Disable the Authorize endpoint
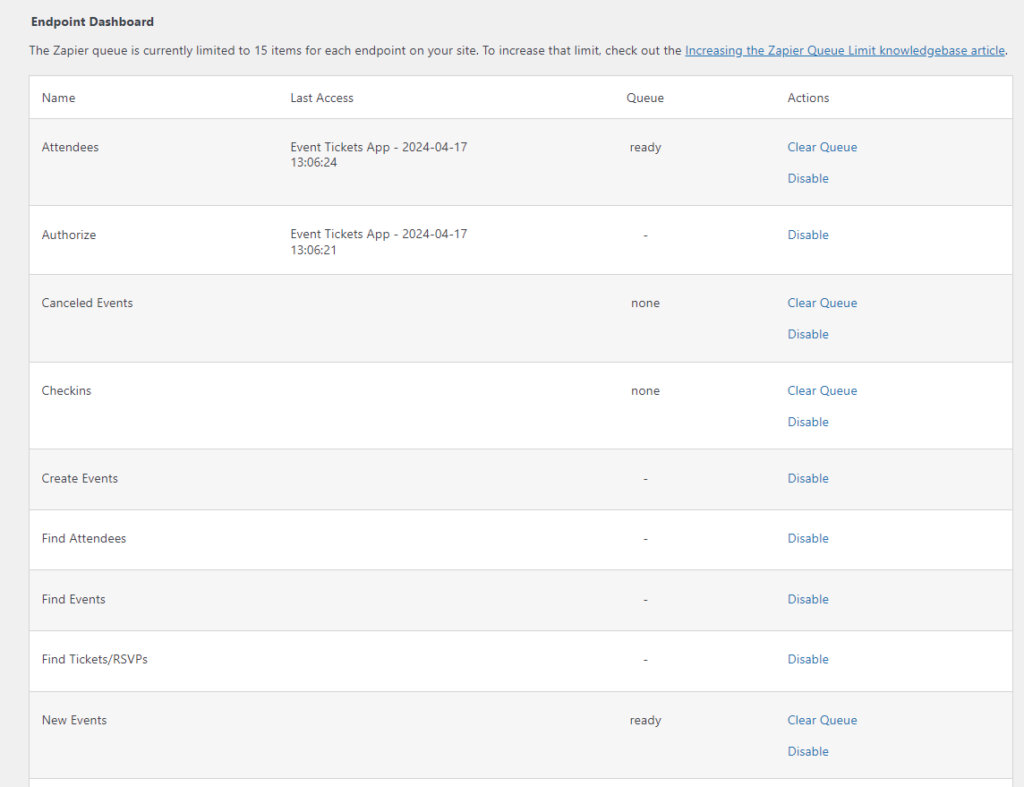Screen dimensions: 1024x787 pos(808,234)
